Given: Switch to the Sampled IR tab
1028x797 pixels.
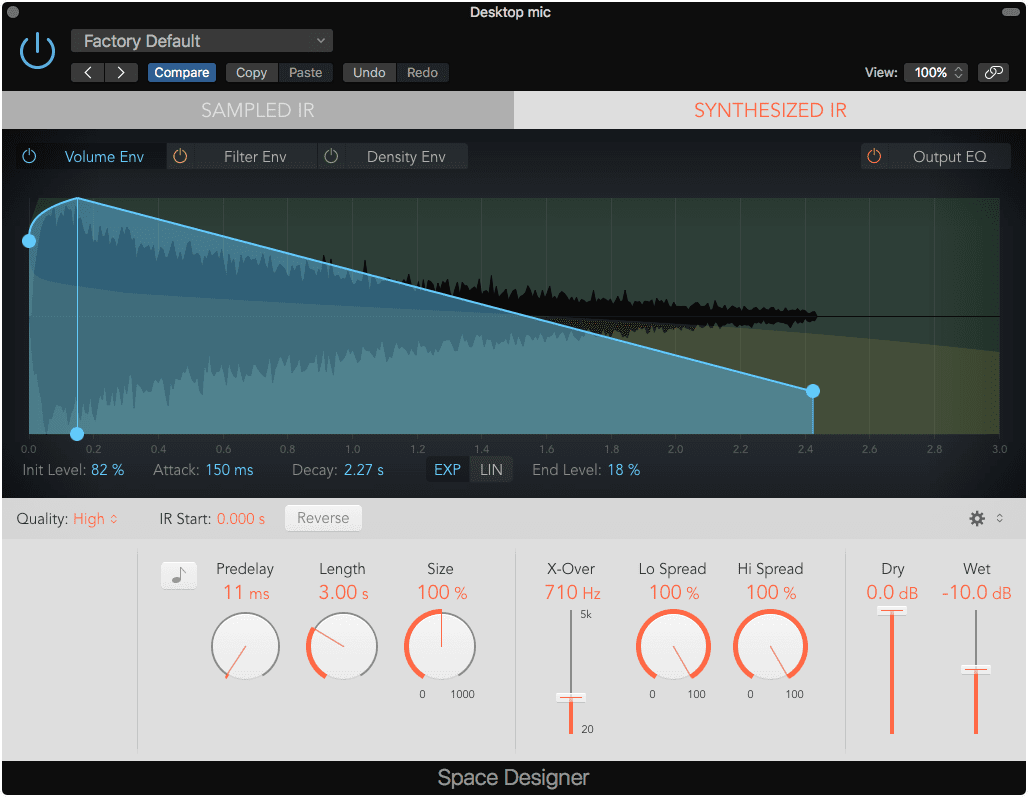Looking at the screenshot, I should (258, 110).
